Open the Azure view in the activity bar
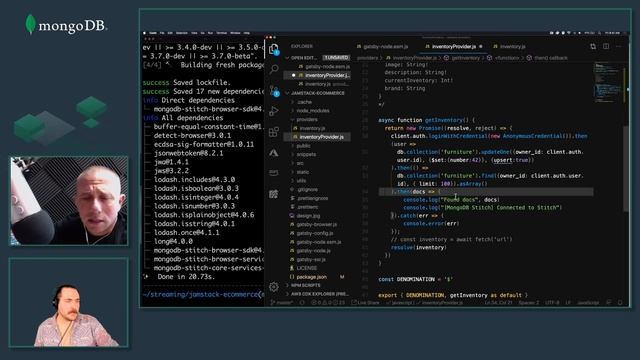 pyautogui.click(x=274, y=153)
